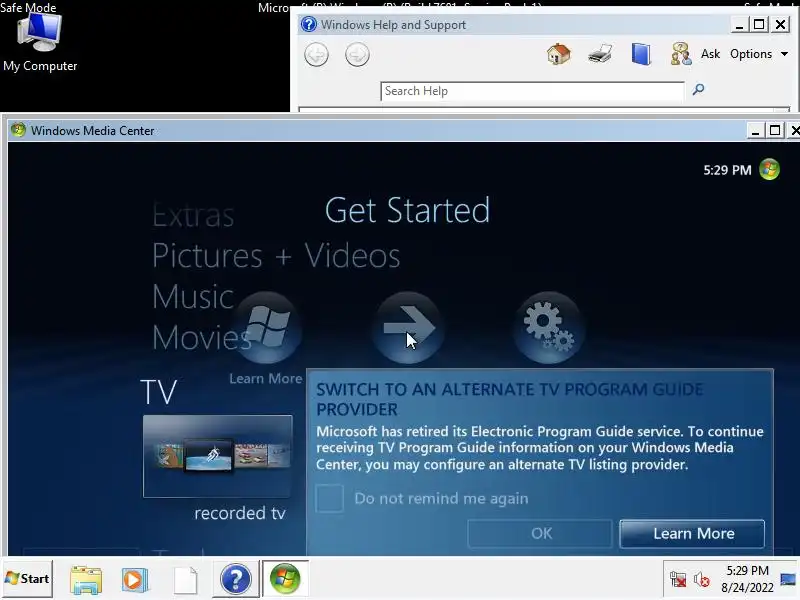Click the Get Started heading
This screenshot has height=600, width=800.
[407, 210]
